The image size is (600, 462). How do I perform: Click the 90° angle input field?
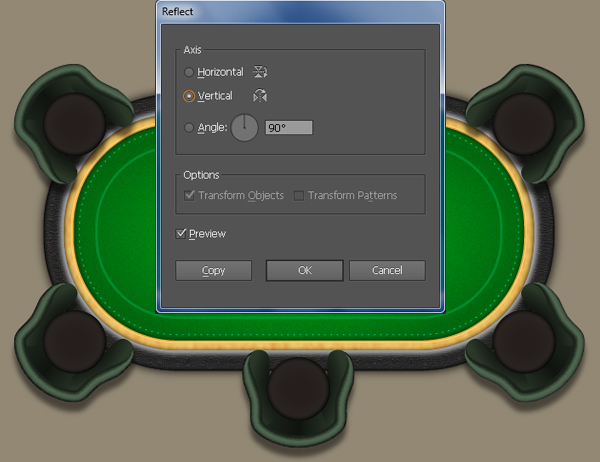289,127
